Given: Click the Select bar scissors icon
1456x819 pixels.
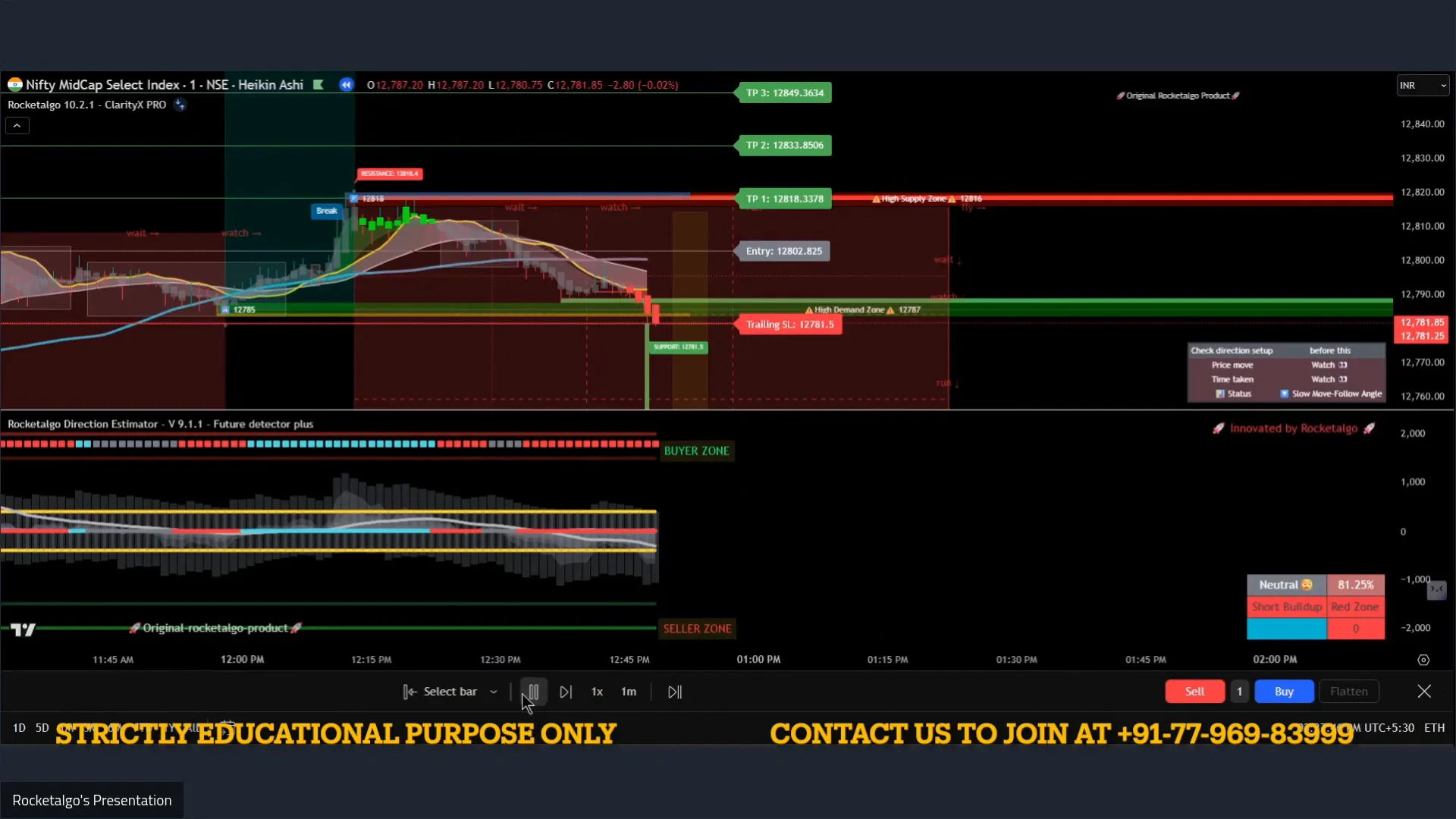Looking at the screenshot, I should (409, 692).
